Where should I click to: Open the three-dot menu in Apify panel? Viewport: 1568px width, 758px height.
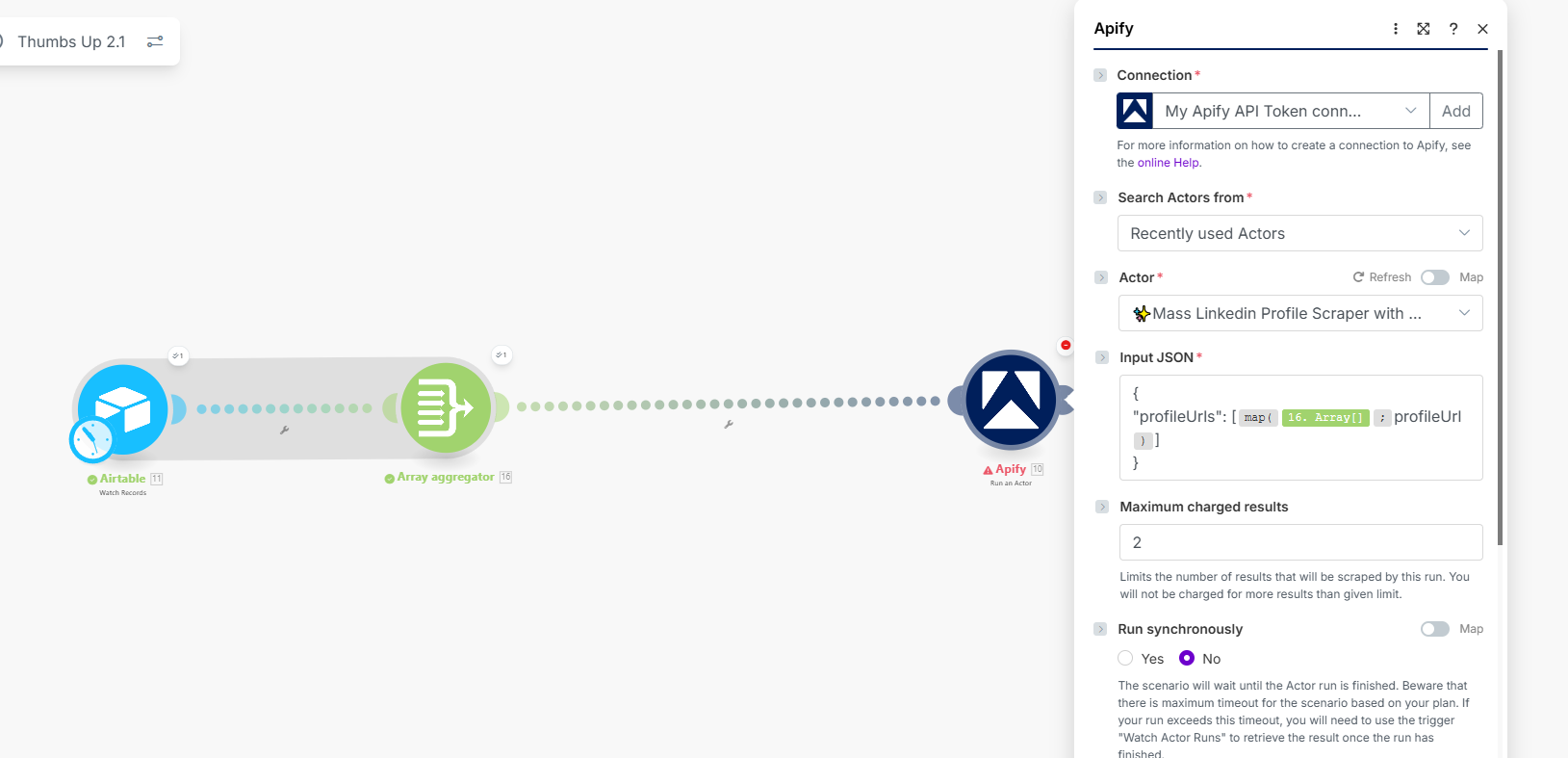coord(1396,29)
